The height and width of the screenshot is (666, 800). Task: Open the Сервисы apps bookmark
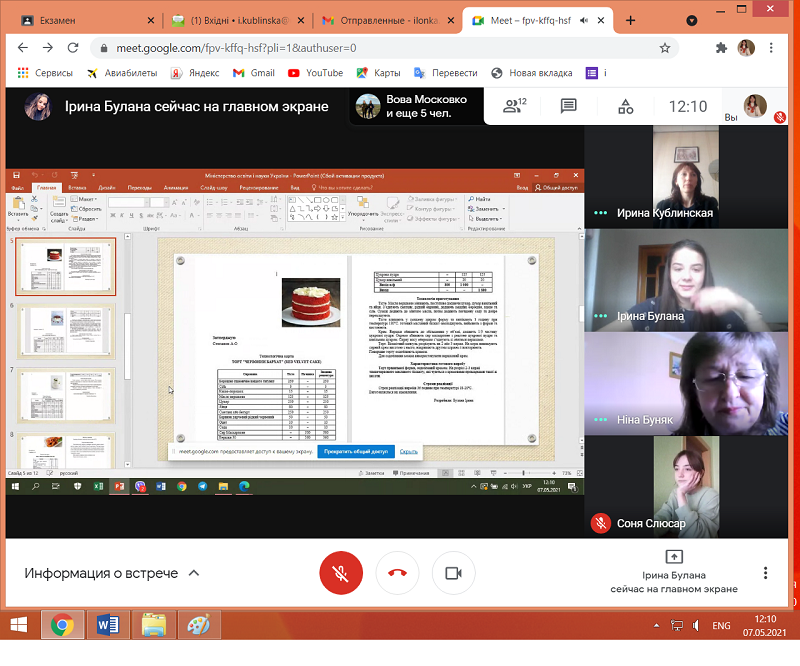[45, 73]
